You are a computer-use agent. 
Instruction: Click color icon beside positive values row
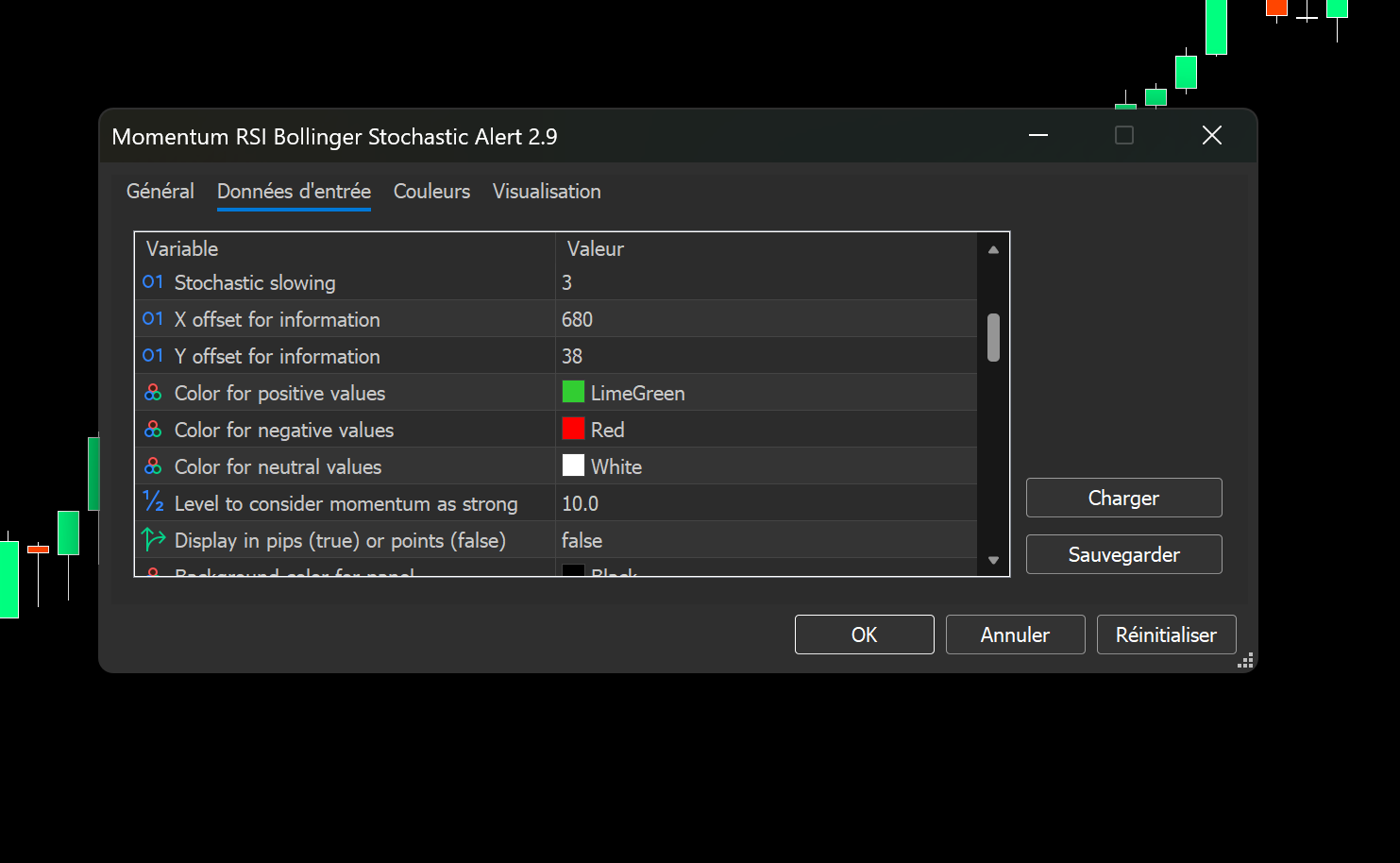(153, 393)
